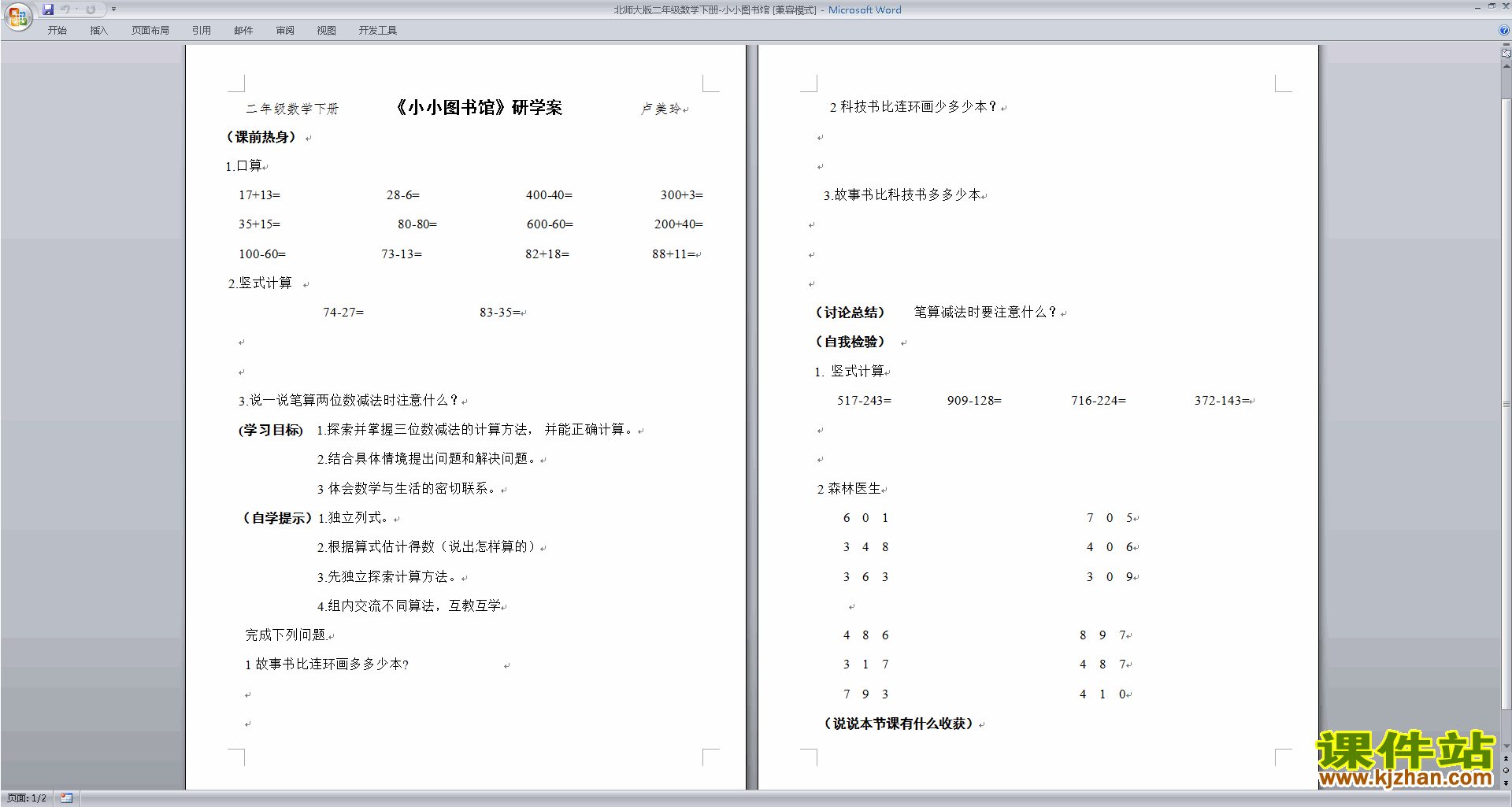
Task: Click the line 3.故事书比科技书多多少本
Action: click(x=902, y=195)
